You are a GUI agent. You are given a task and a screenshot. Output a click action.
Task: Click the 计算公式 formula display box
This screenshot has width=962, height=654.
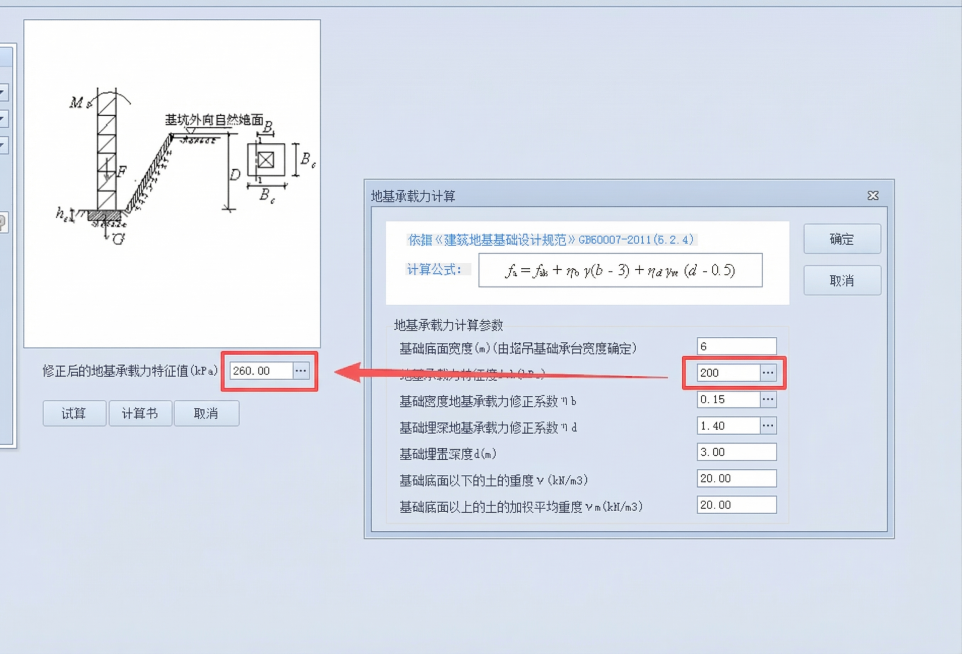[620, 269]
